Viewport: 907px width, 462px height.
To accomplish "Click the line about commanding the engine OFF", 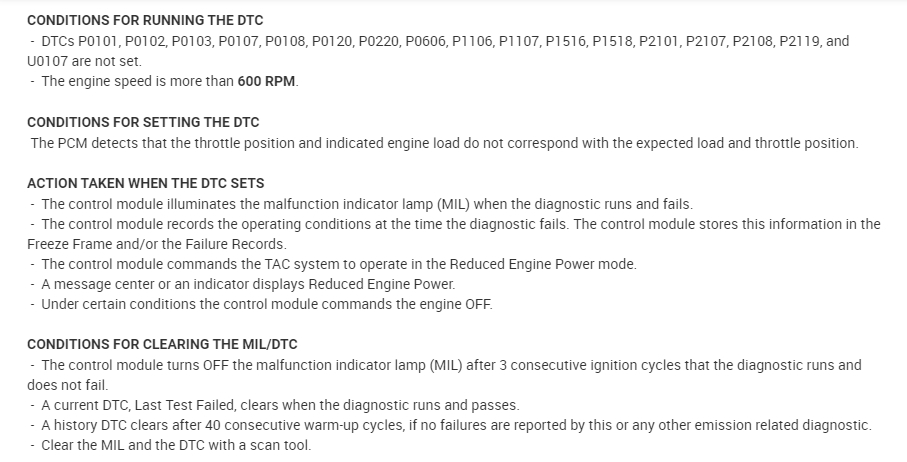I will tap(267, 304).
